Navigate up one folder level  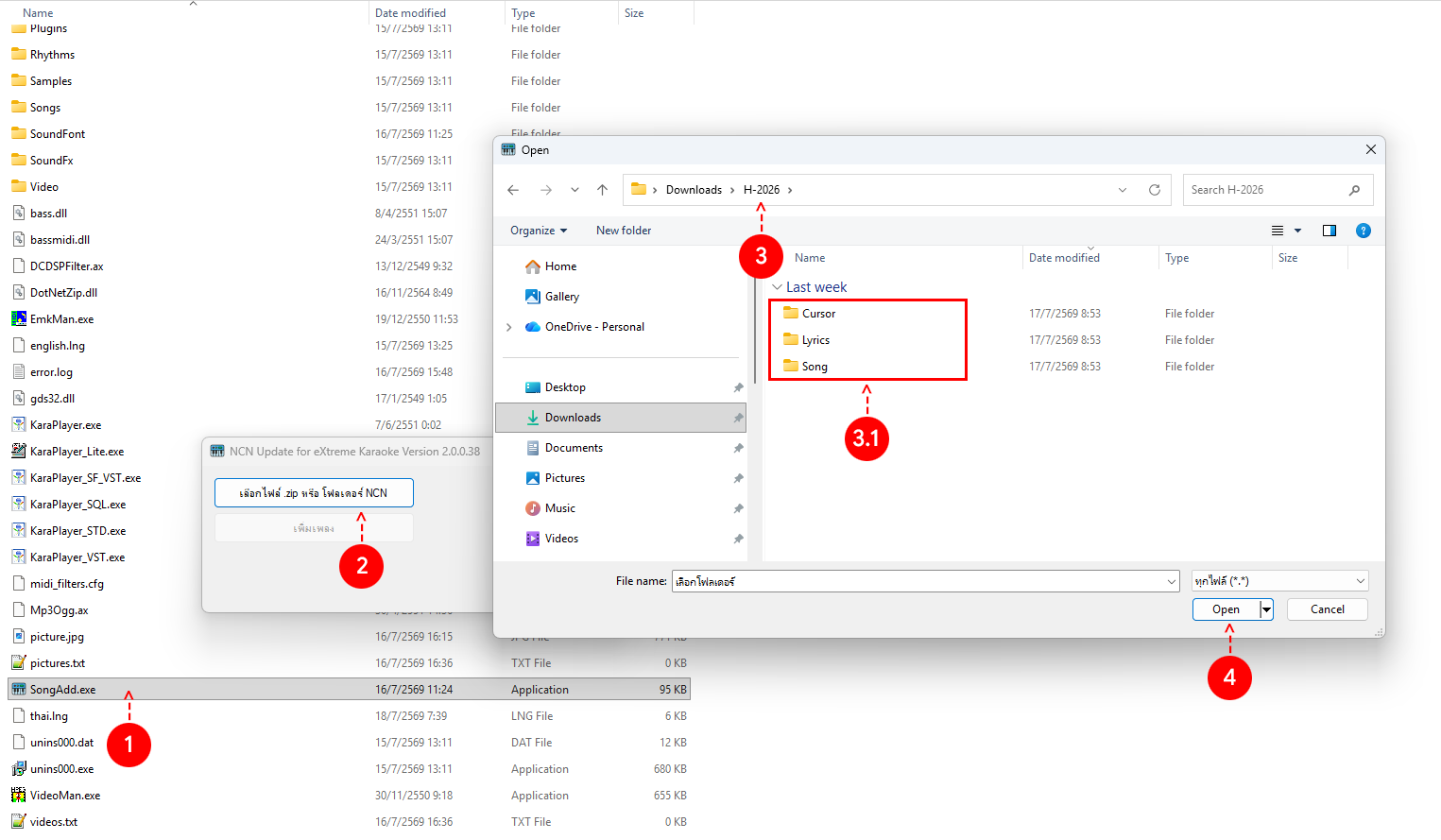coord(602,190)
